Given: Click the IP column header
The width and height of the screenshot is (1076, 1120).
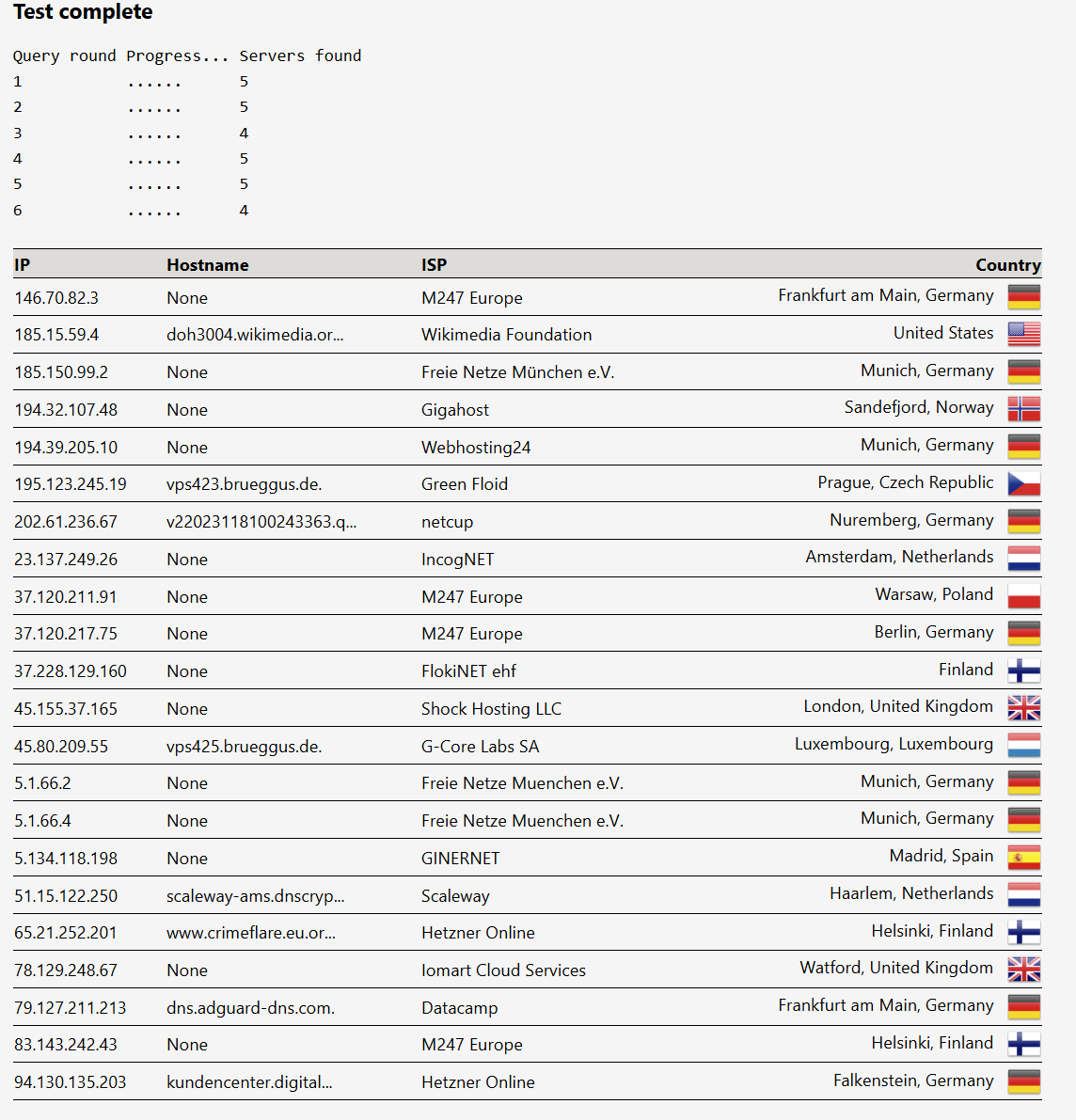Looking at the screenshot, I should click(23, 265).
